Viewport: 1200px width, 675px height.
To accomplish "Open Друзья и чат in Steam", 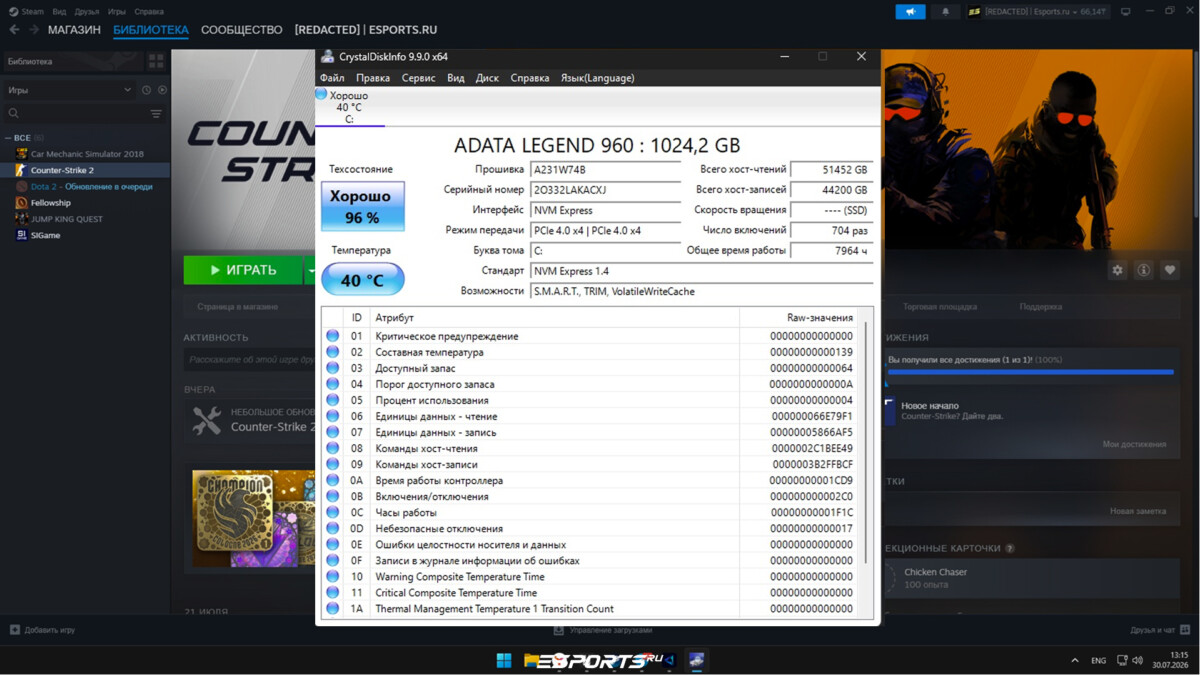I will pos(1159,630).
